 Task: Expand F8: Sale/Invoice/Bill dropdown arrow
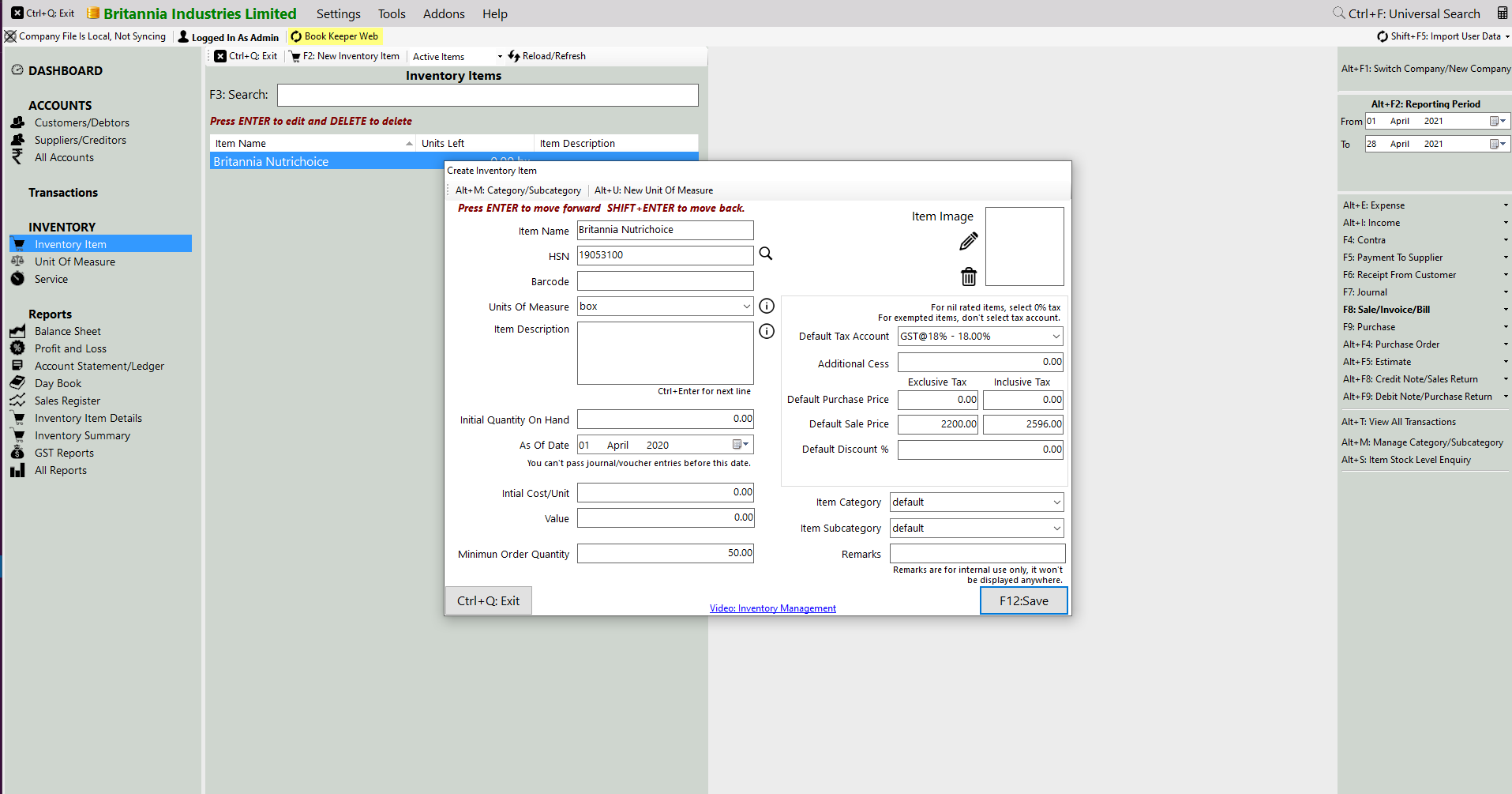point(1506,310)
